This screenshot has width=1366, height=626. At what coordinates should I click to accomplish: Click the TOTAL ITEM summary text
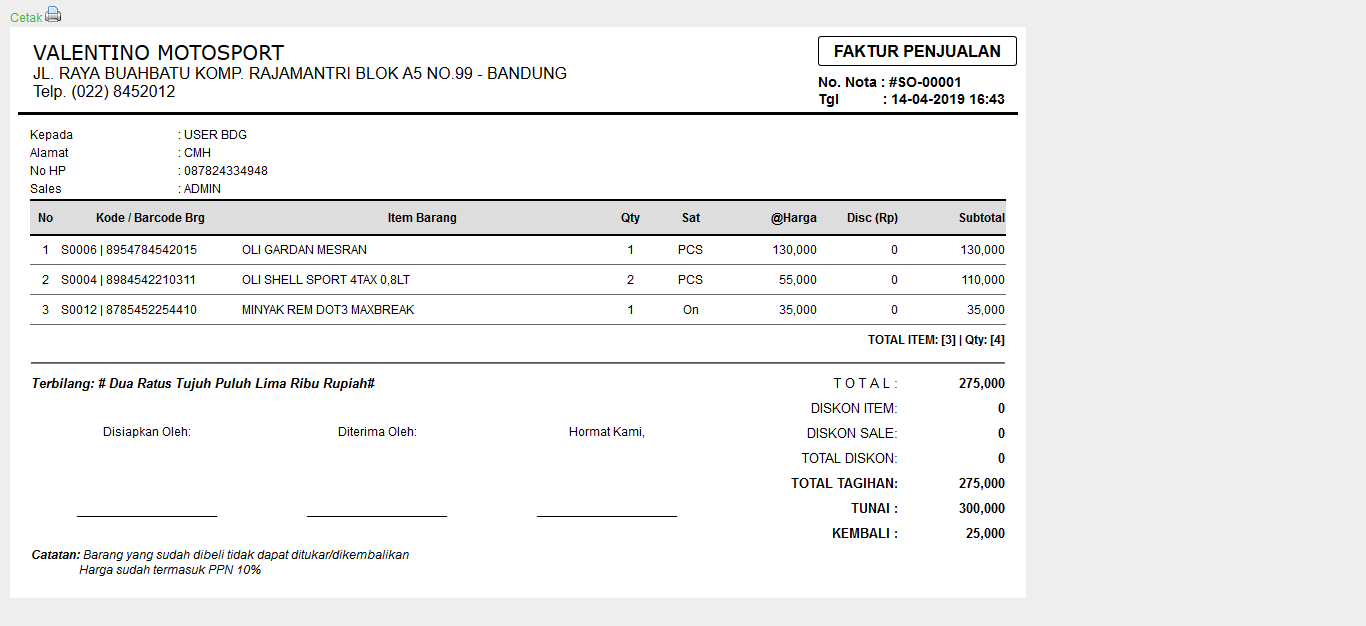point(939,339)
